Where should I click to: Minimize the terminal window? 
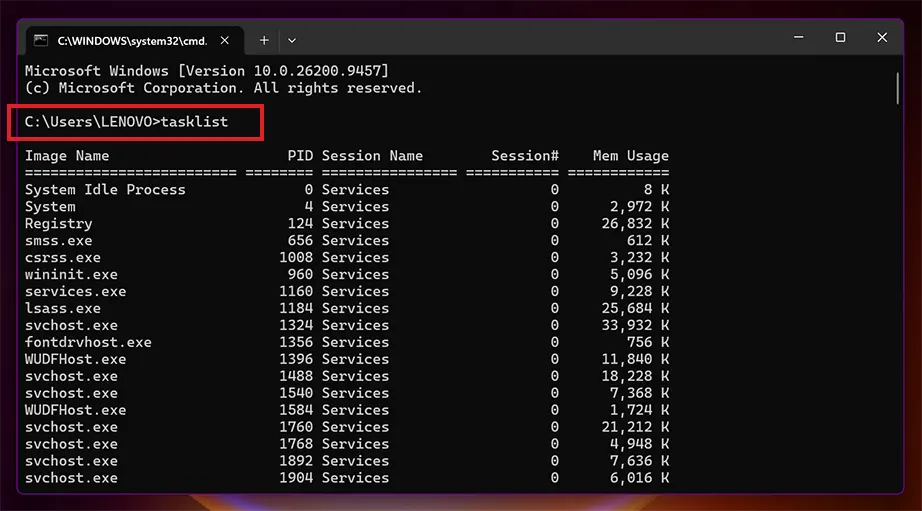pos(799,37)
